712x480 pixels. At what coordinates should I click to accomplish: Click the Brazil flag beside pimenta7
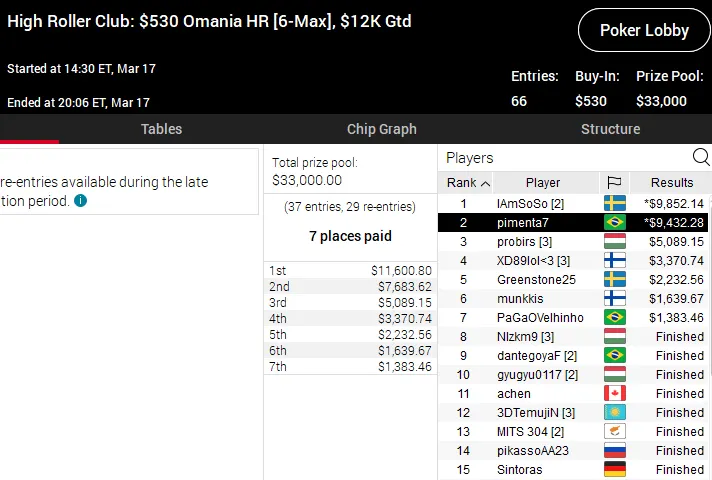[614, 223]
